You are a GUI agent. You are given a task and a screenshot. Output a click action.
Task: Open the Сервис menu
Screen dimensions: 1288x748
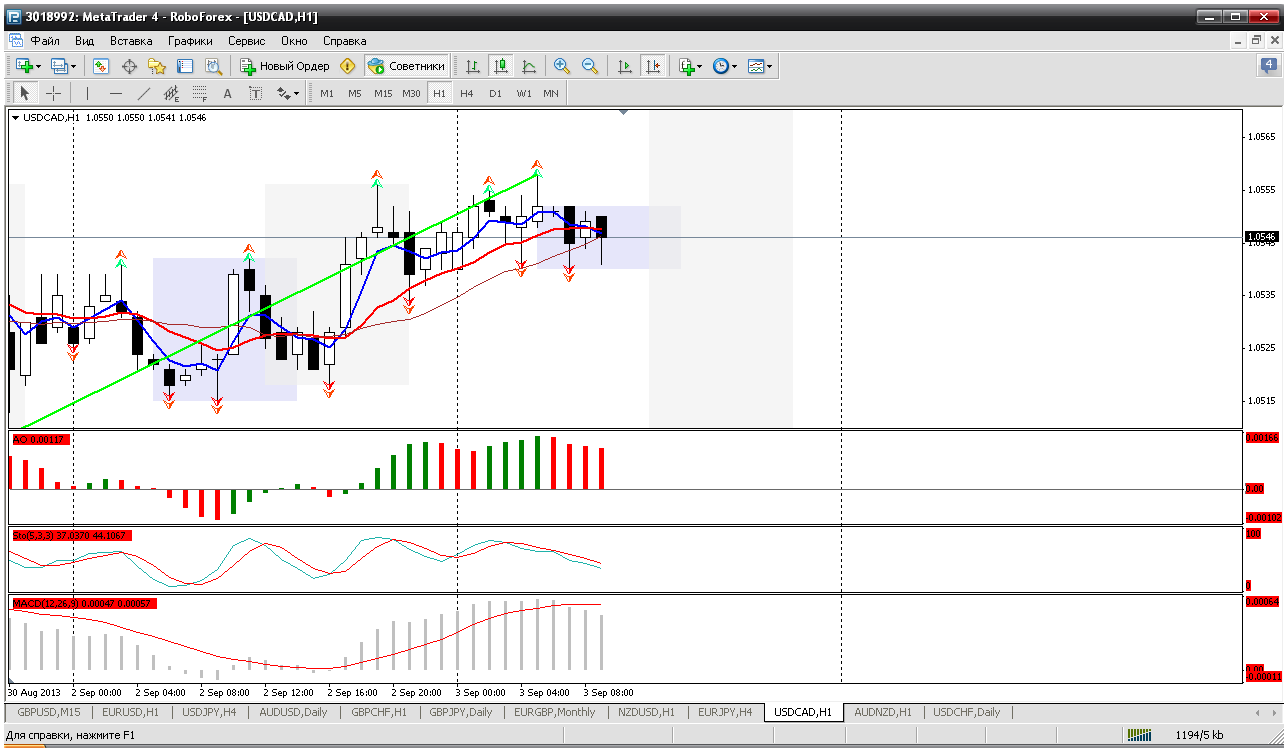(x=247, y=41)
